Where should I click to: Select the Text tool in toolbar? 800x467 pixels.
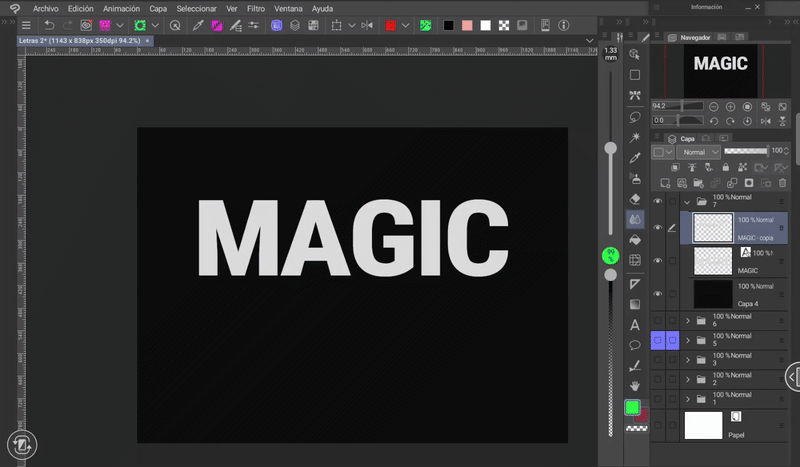coord(634,325)
